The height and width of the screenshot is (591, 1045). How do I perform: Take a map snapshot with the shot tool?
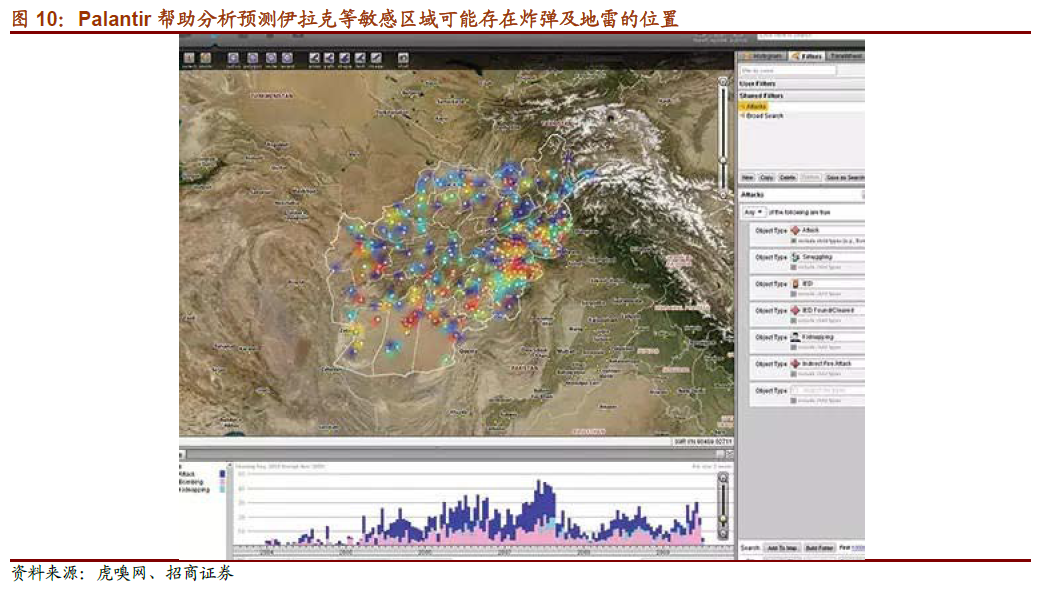(403, 59)
